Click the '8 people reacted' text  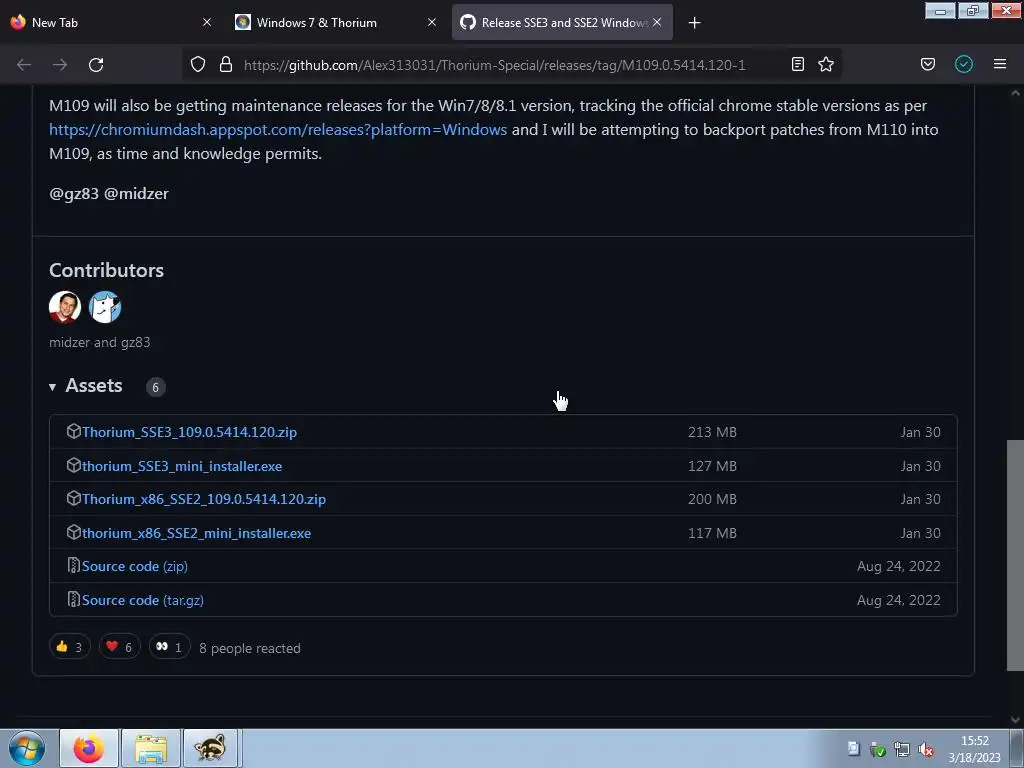pos(249,648)
